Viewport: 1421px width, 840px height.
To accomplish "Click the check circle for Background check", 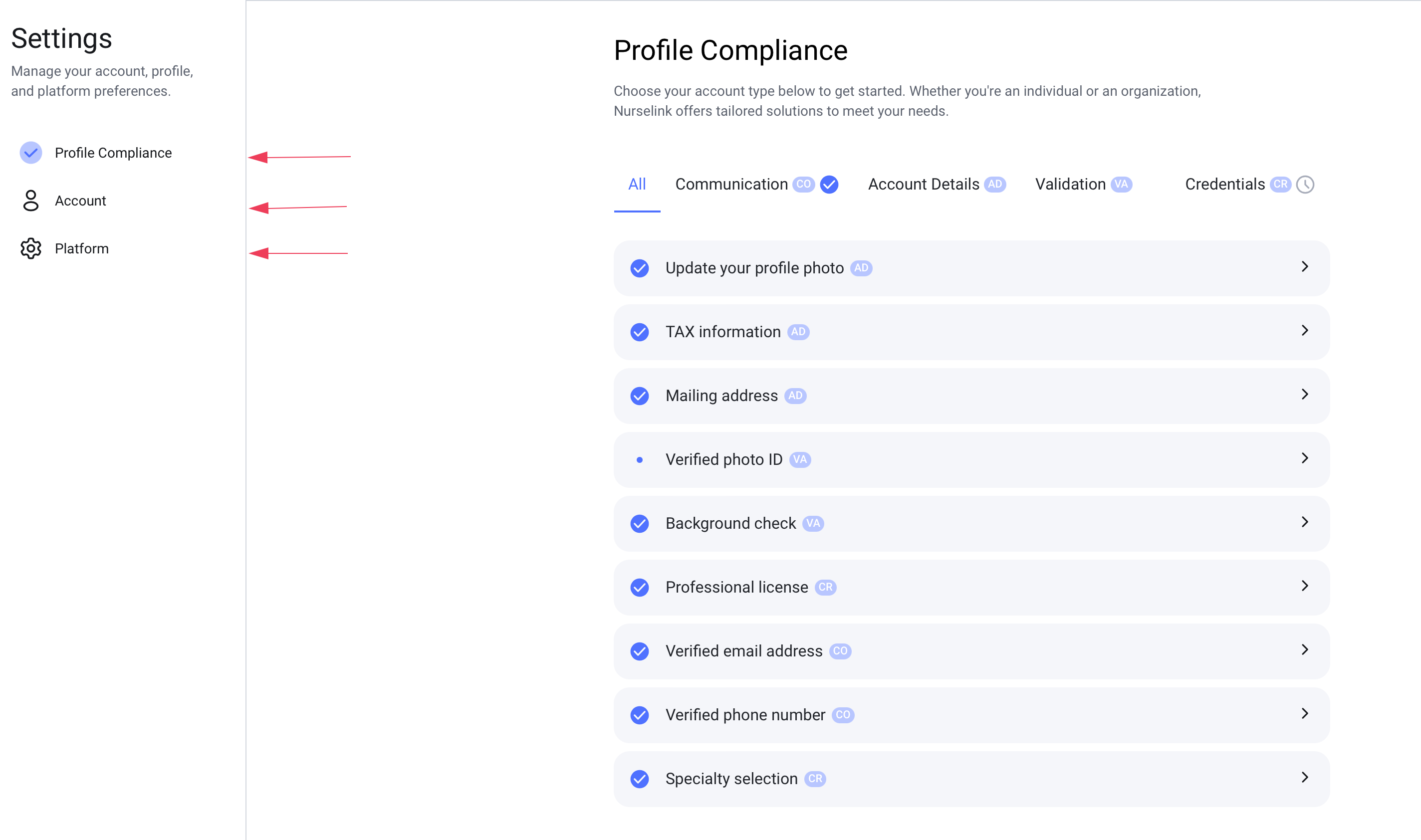I will pyautogui.click(x=640, y=524).
